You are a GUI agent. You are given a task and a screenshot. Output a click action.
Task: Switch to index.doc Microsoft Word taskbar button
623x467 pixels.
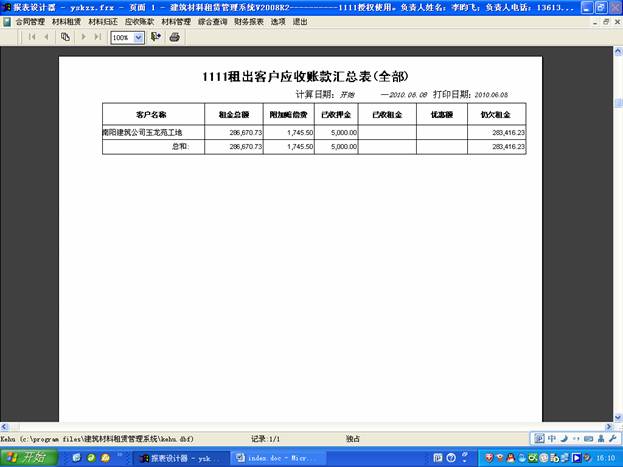pyautogui.click(x=272, y=458)
